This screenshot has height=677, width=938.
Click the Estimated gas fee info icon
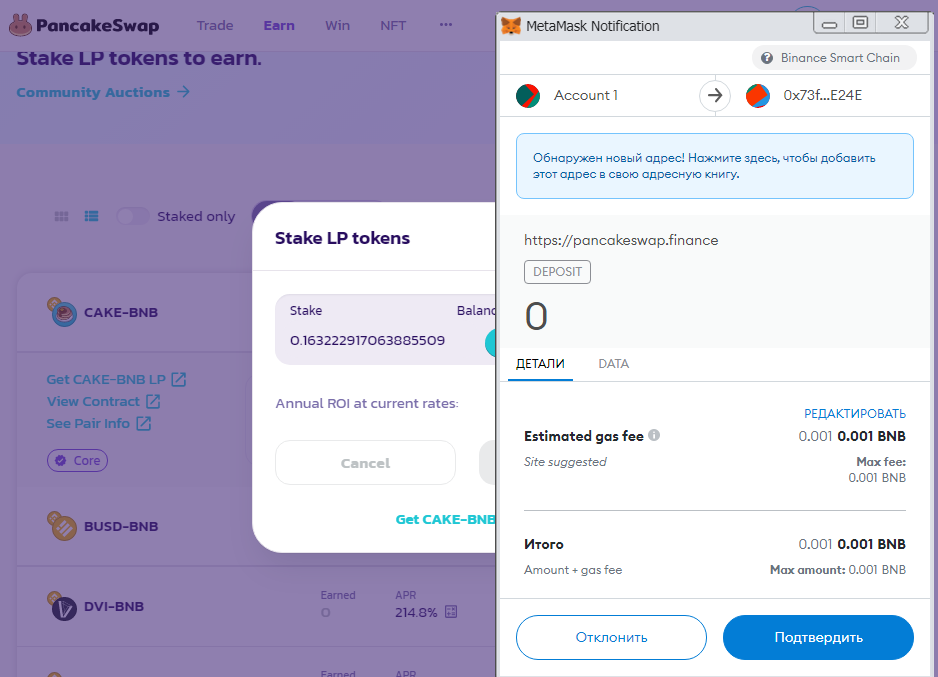[x=654, y=436]
